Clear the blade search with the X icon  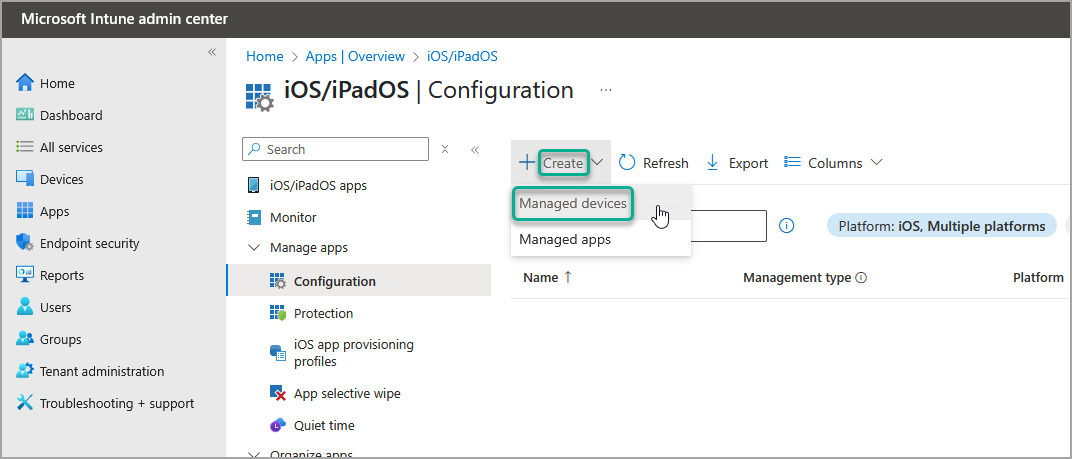point(444,148)
